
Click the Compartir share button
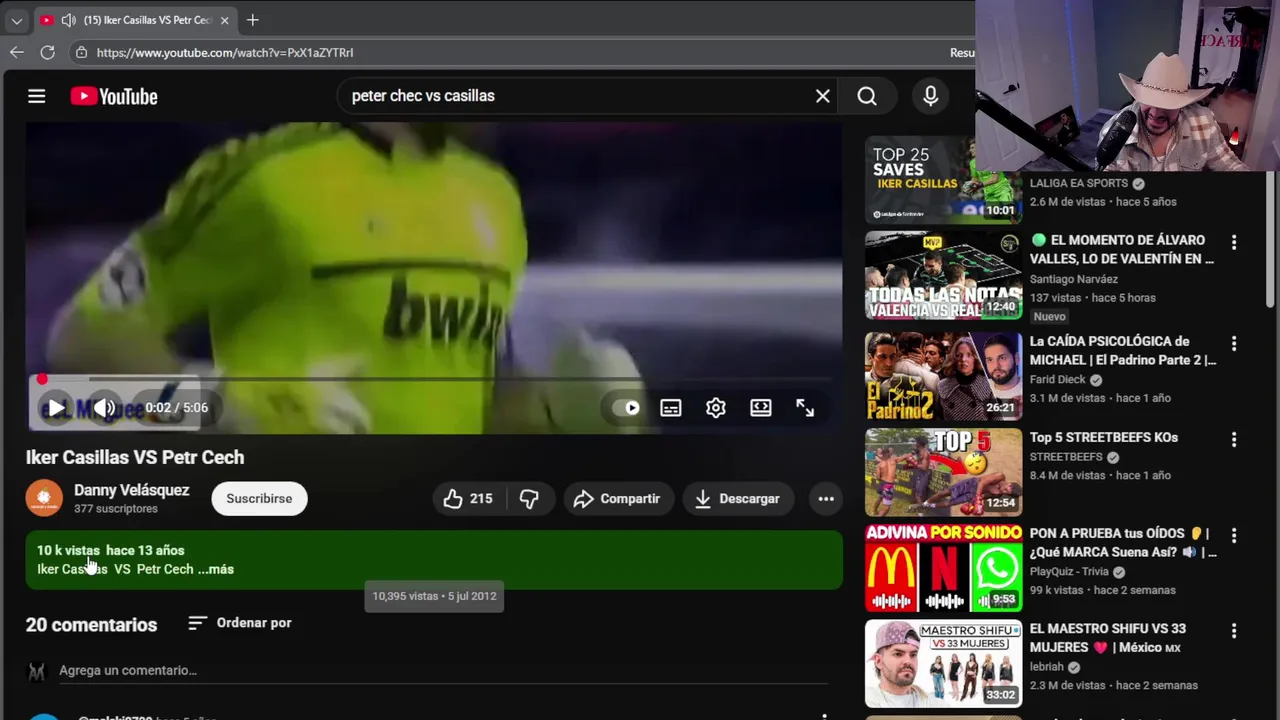pos(617,498)
